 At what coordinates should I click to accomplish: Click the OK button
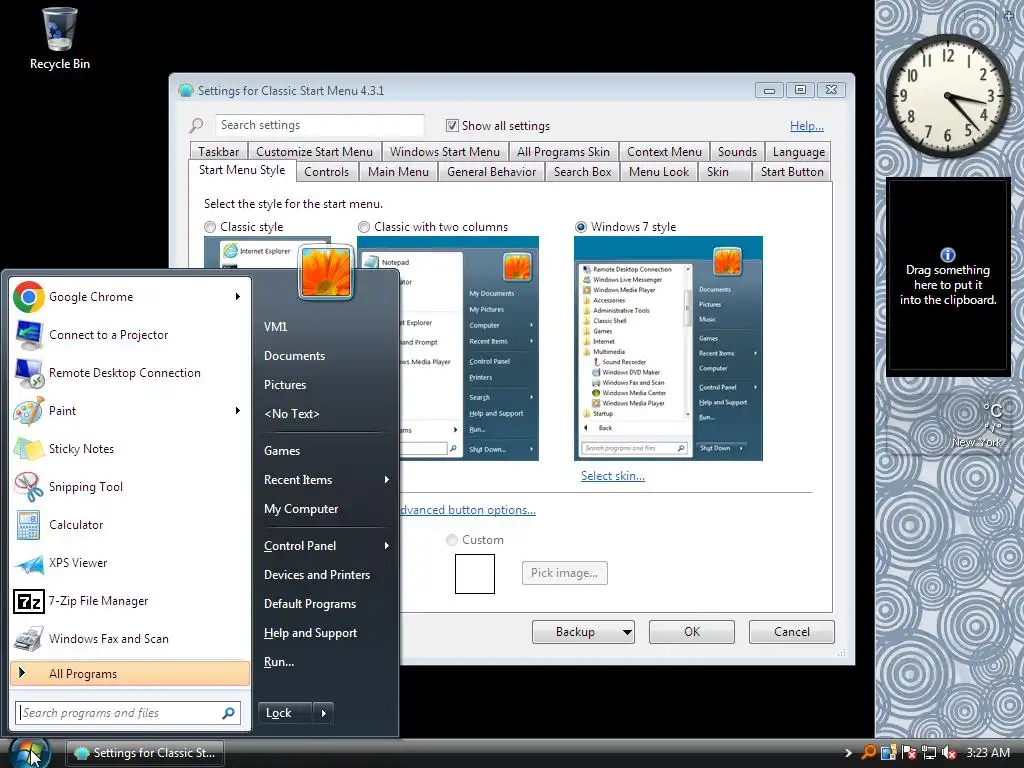coord(692,632)
